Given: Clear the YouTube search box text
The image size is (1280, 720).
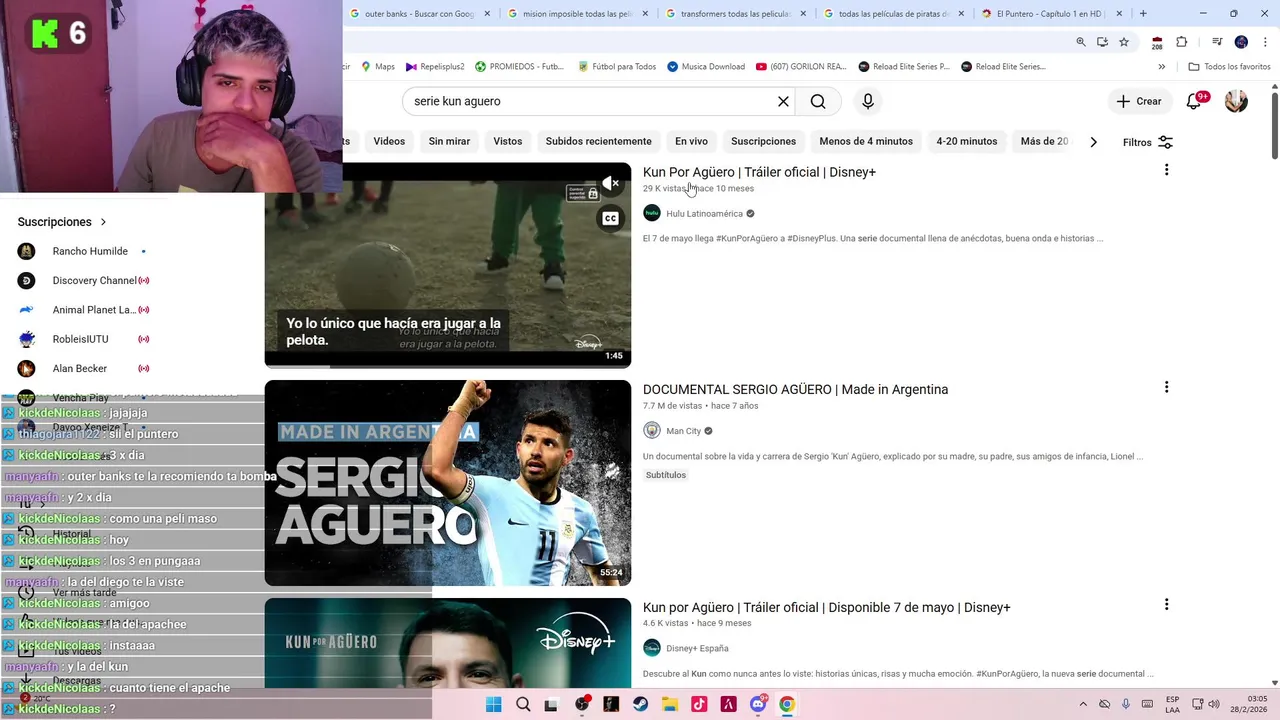Looking at the screenshot, I should pyautogui.click(x=783, y=101).
